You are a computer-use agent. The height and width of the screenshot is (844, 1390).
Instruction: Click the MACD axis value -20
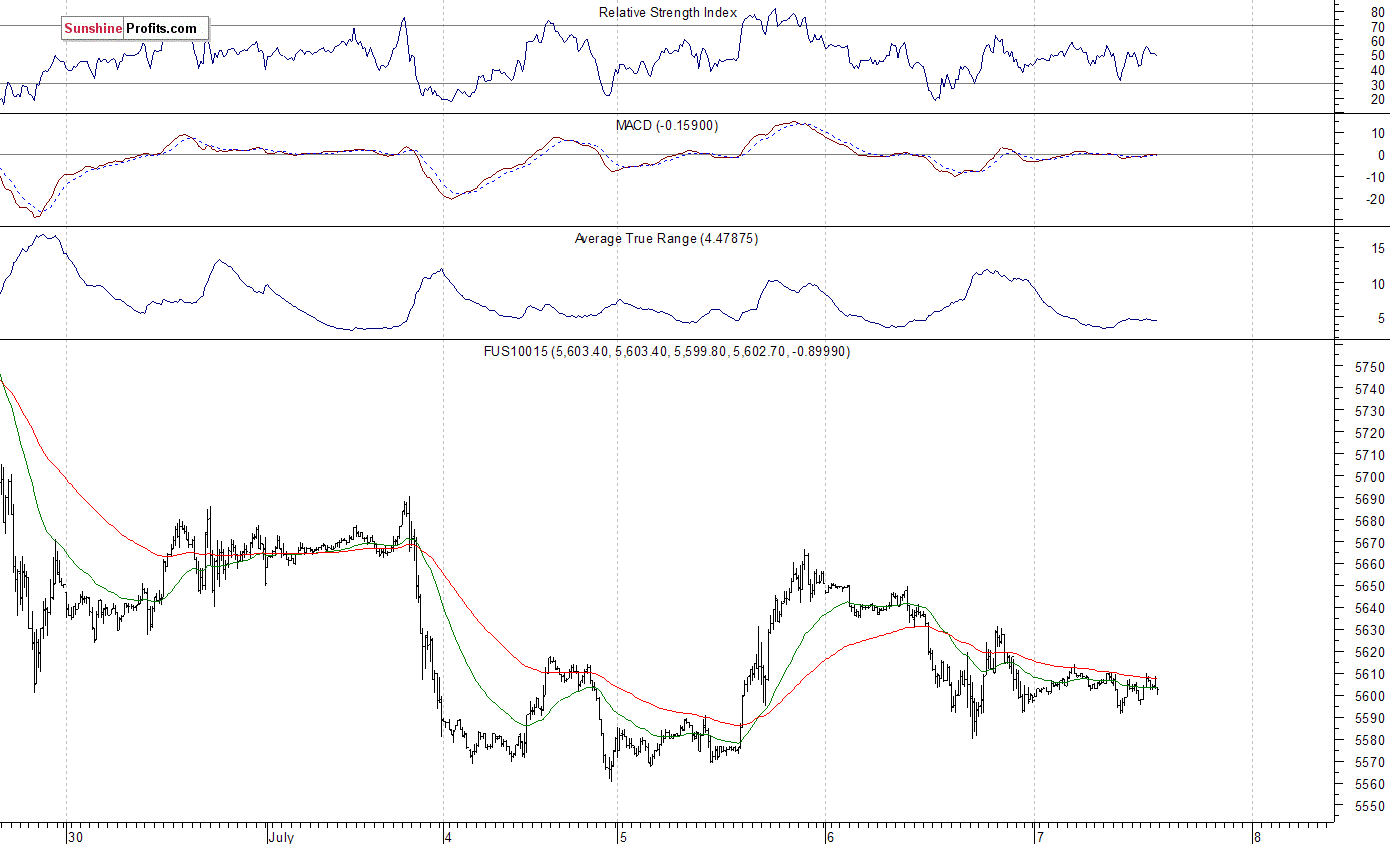pos(1376,199)
